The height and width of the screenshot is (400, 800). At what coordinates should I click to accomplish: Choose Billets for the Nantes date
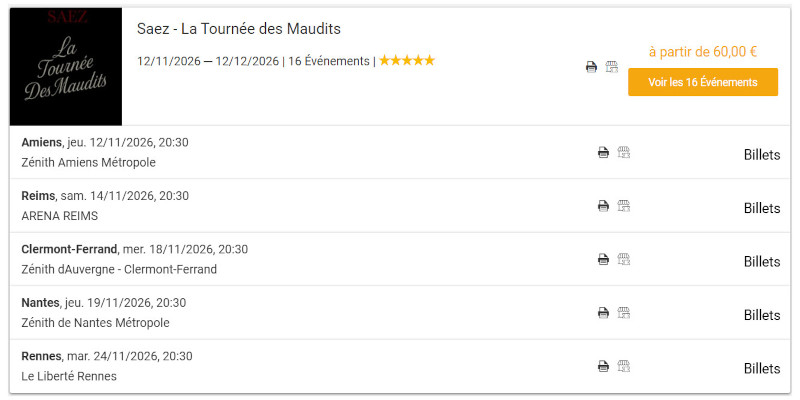(x=761, y=315)
